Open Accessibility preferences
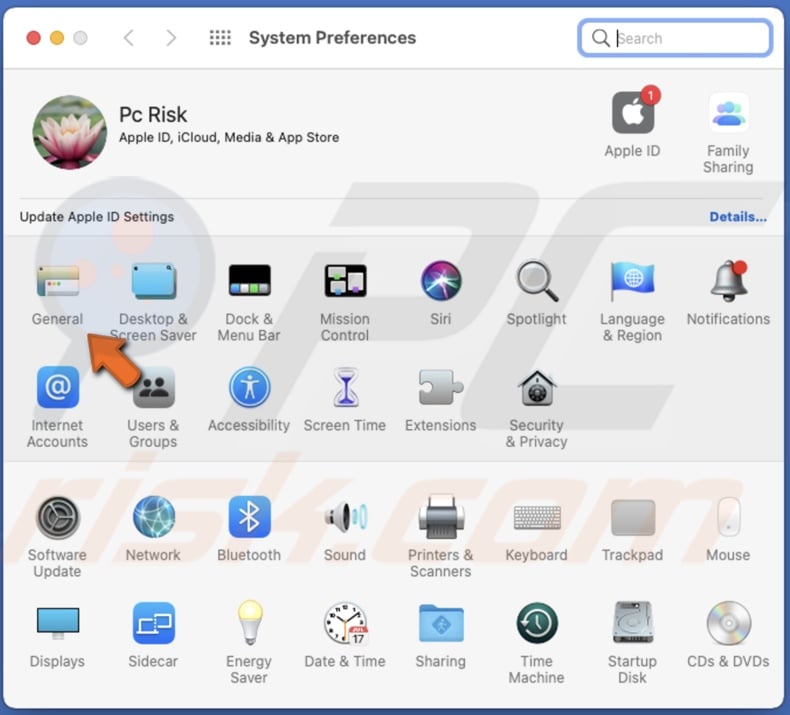The height and width of the screenshot is (715, 790). pyautogui.click(x=249, y=387)
